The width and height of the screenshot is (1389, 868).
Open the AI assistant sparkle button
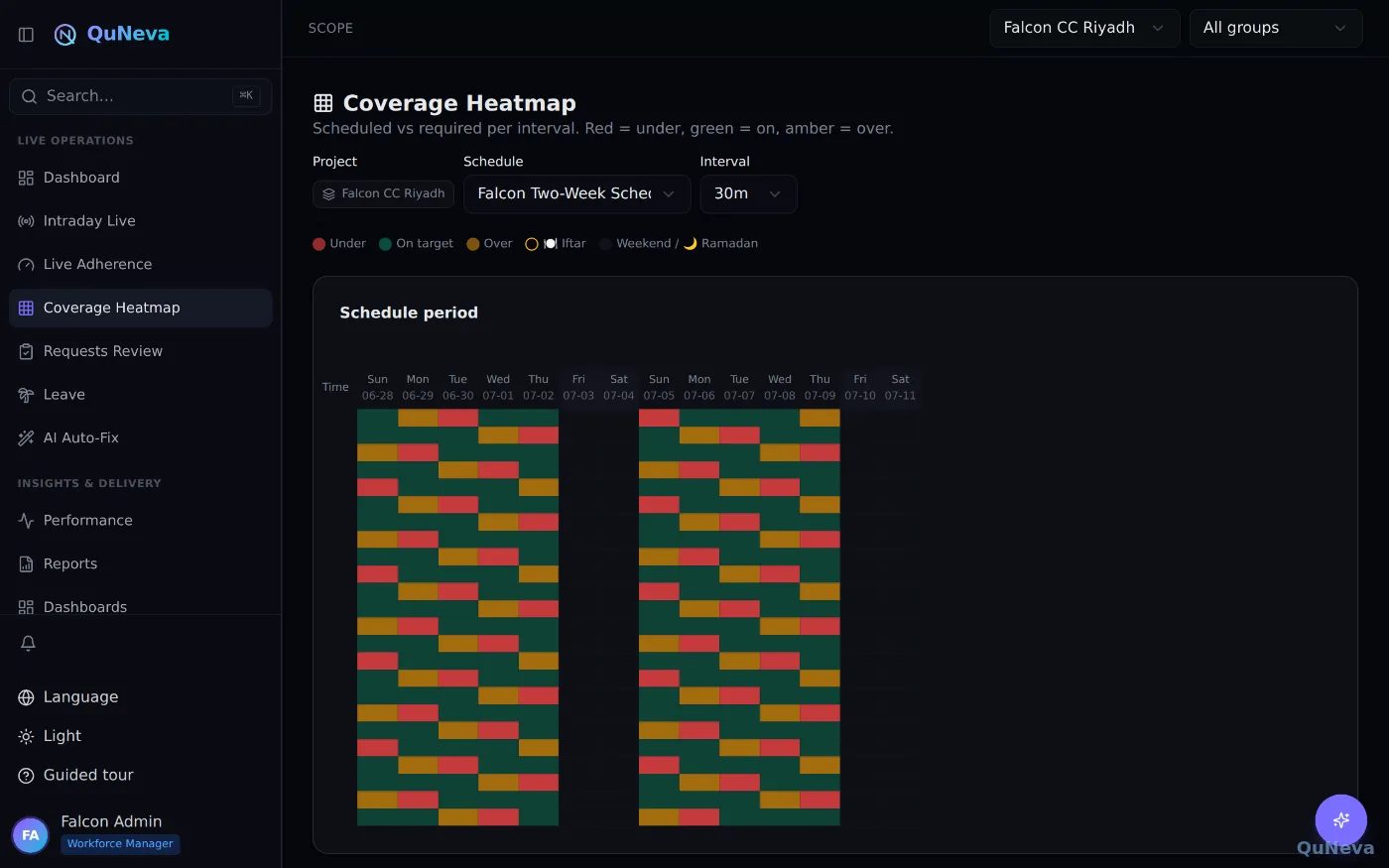1341,820
